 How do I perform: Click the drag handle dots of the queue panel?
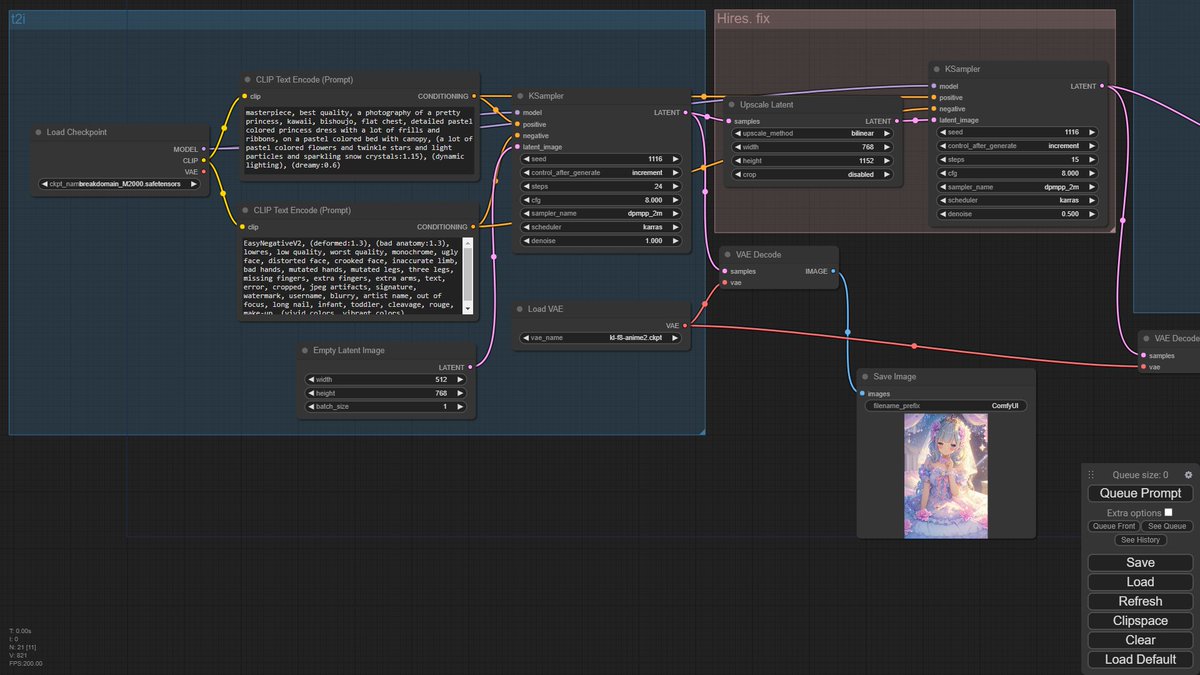click(x=1092, y=475)
